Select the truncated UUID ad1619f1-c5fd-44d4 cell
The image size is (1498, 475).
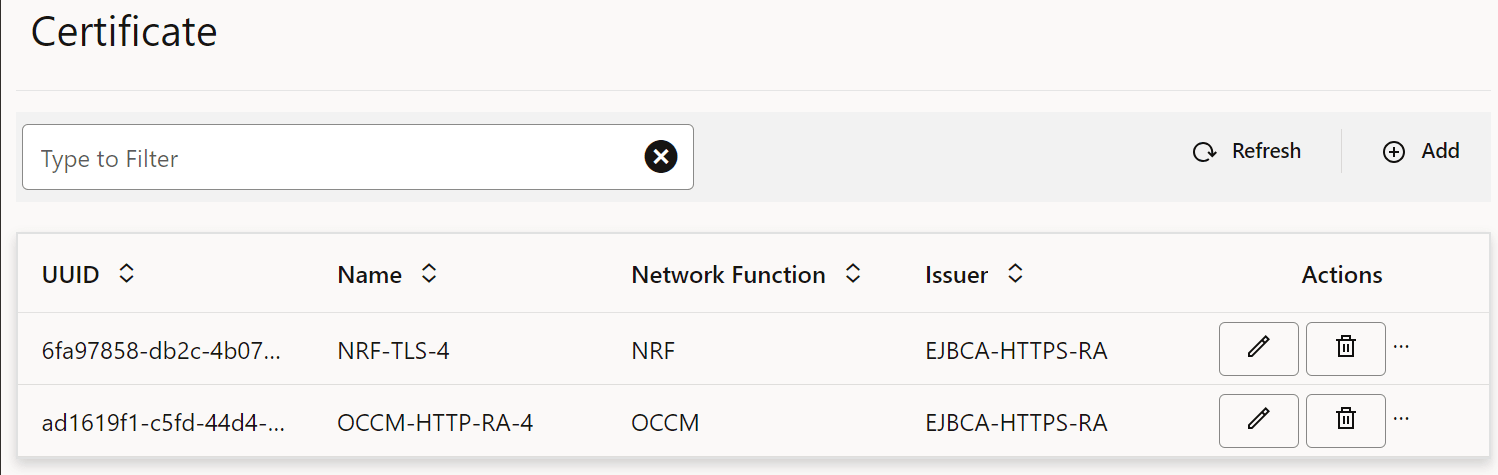tap(163, 423)
